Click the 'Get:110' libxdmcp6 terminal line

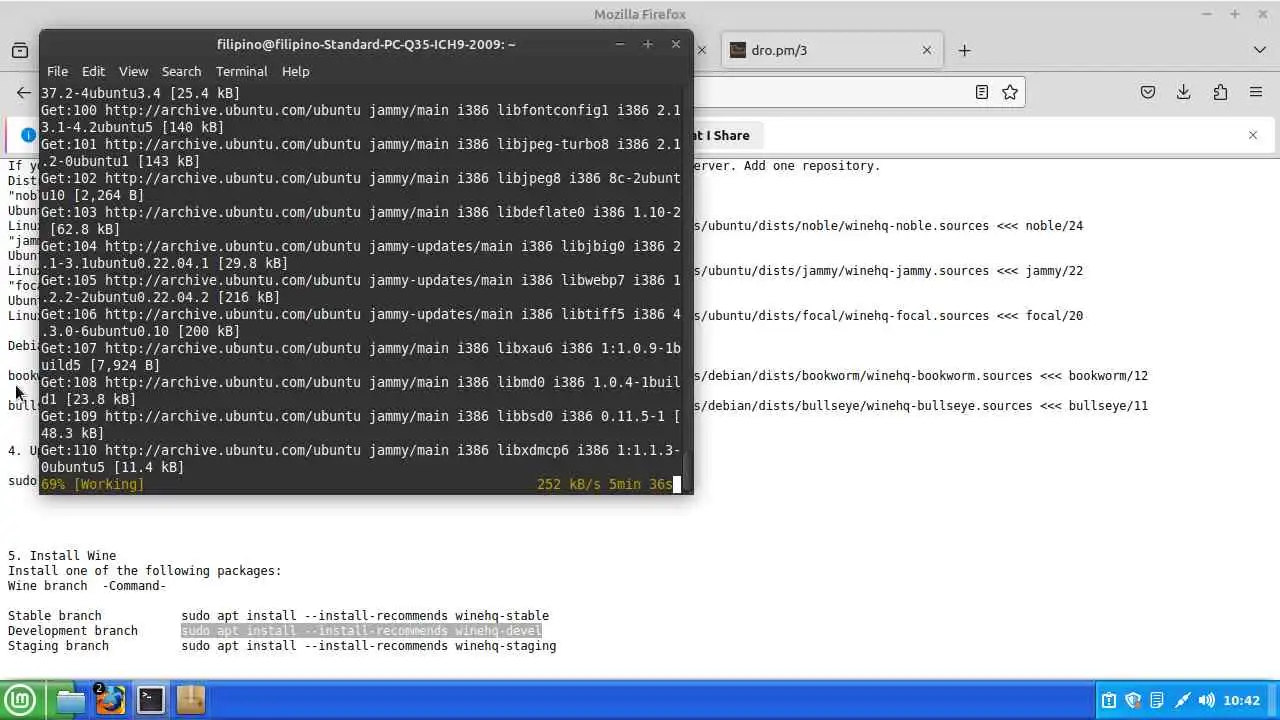point(361,458)
